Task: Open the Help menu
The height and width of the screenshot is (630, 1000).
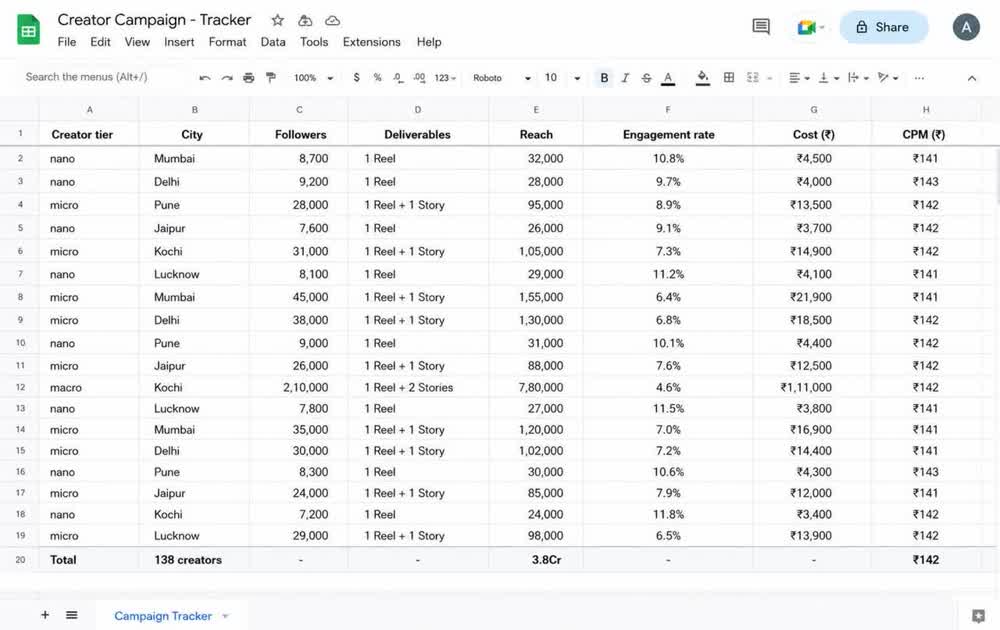Action: (x=429, y=42)
